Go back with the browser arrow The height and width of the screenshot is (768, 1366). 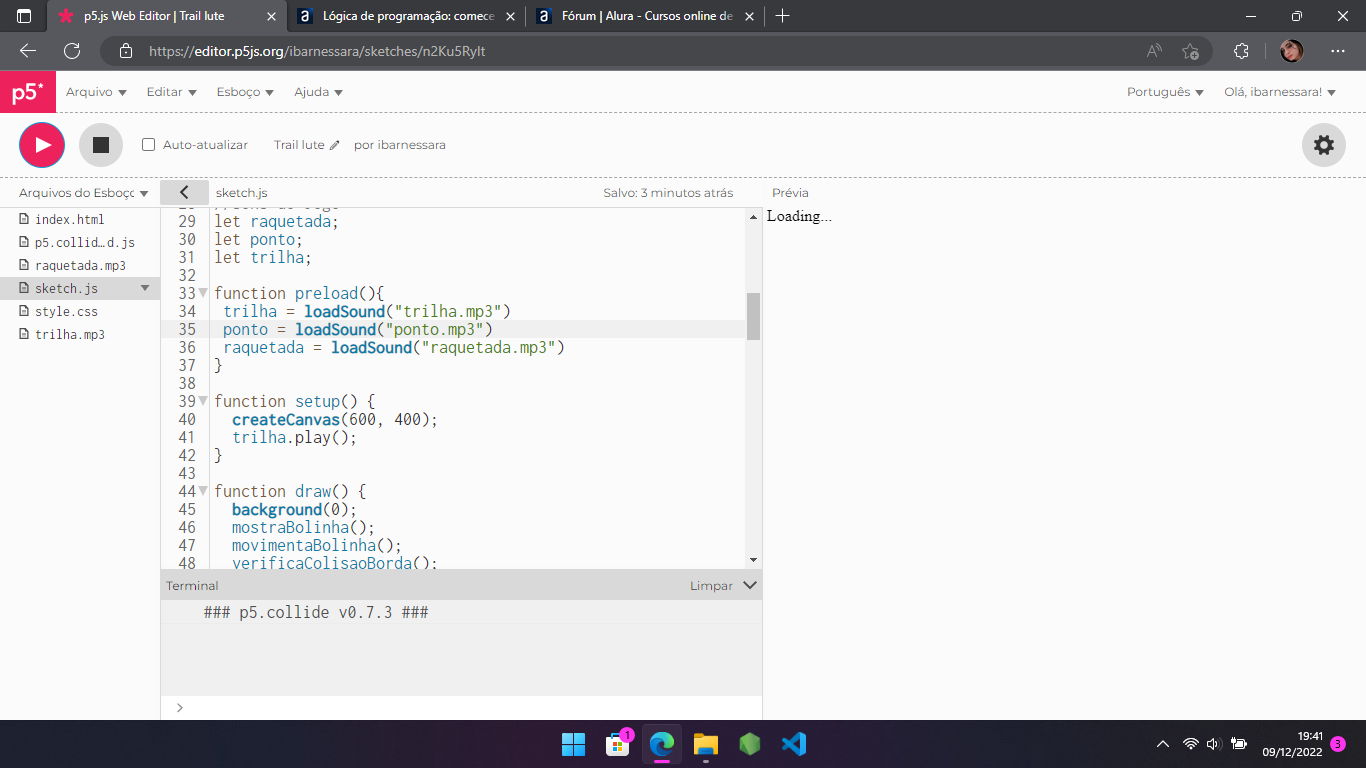28,51
